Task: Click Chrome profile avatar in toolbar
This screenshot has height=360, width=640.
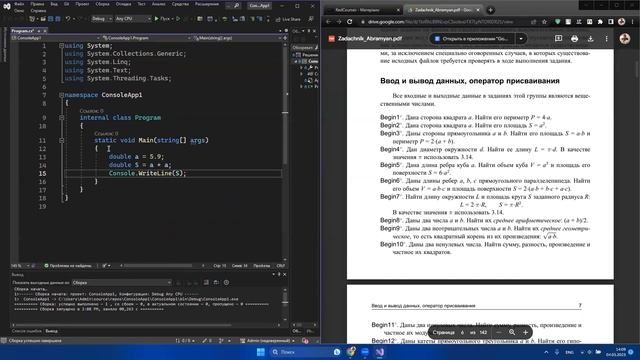Action: click(x=621, y=22)
